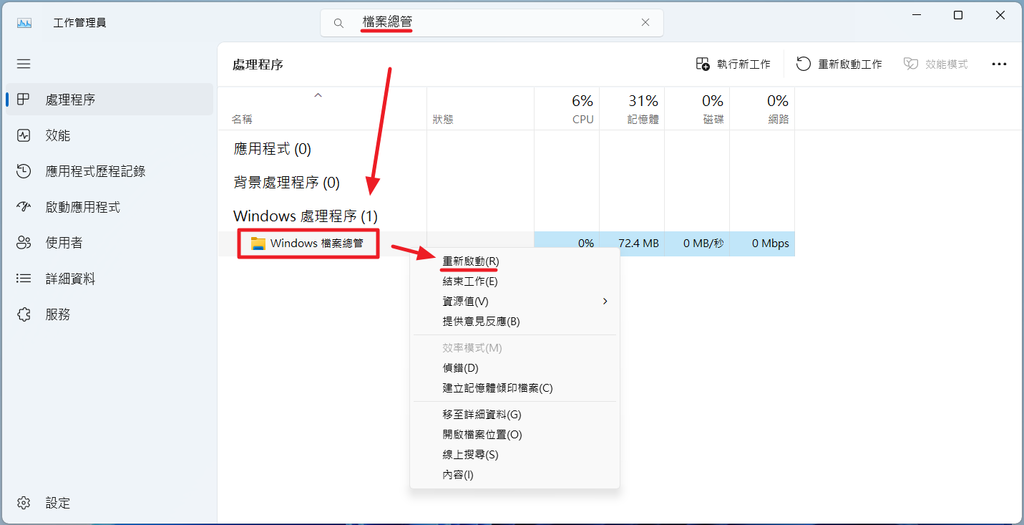
Task: Click 重新啟動工作 restart task button
Action: pyautogui.click(x=839, y=64)
